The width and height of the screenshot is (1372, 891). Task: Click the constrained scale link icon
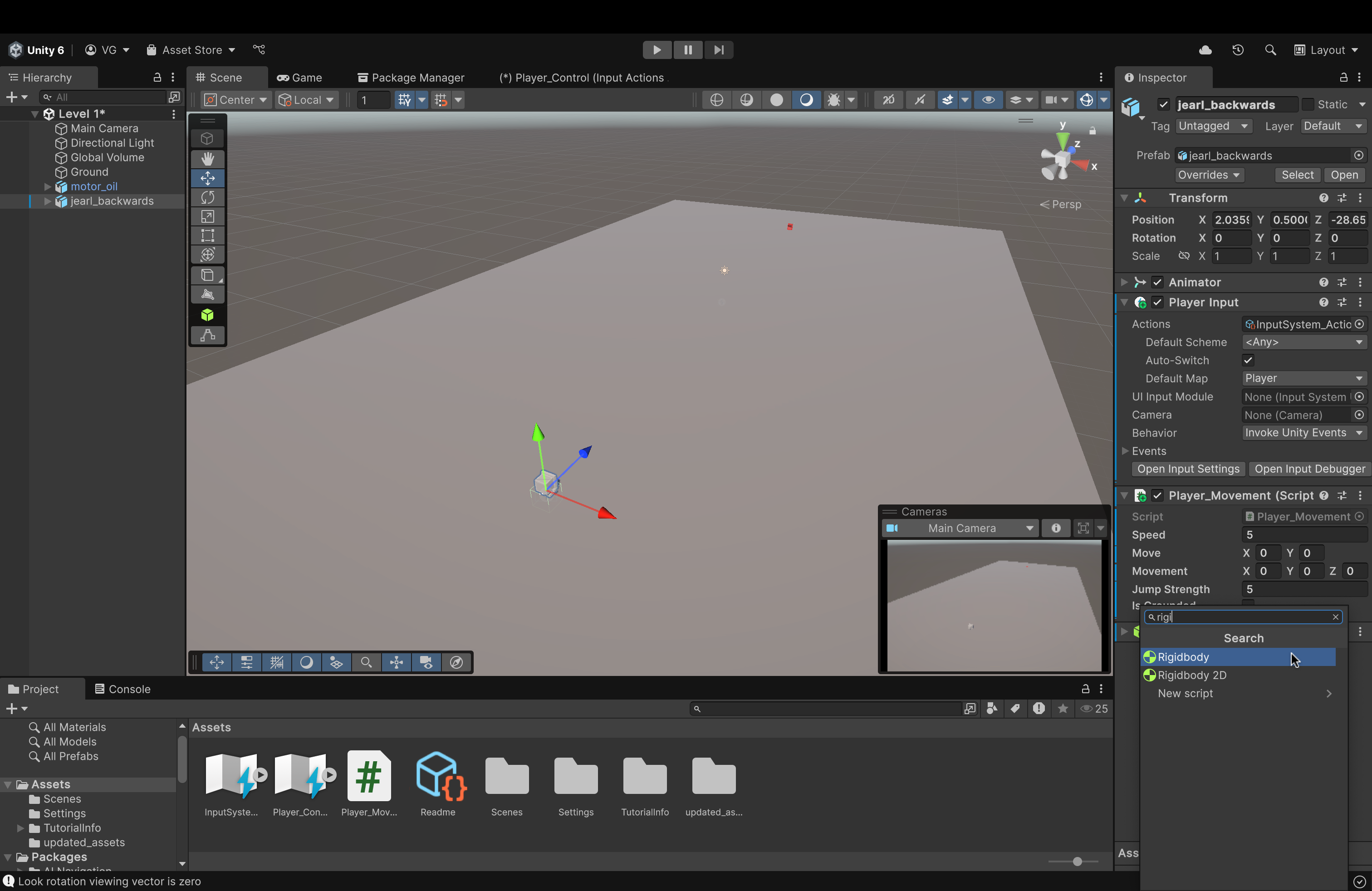coord(1184,256)
